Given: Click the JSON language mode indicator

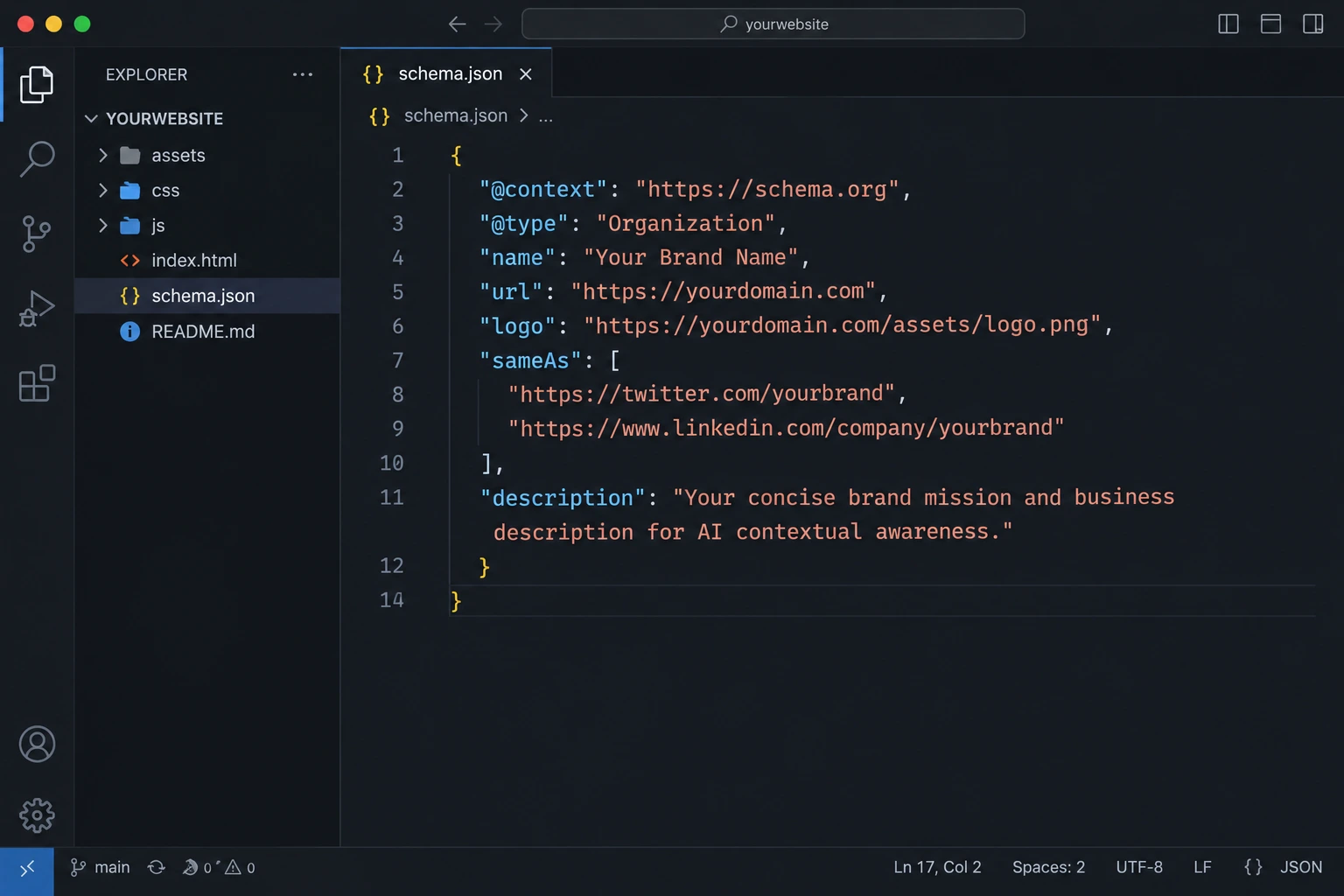Looking at the screenshot, I should coord(1301,867).
